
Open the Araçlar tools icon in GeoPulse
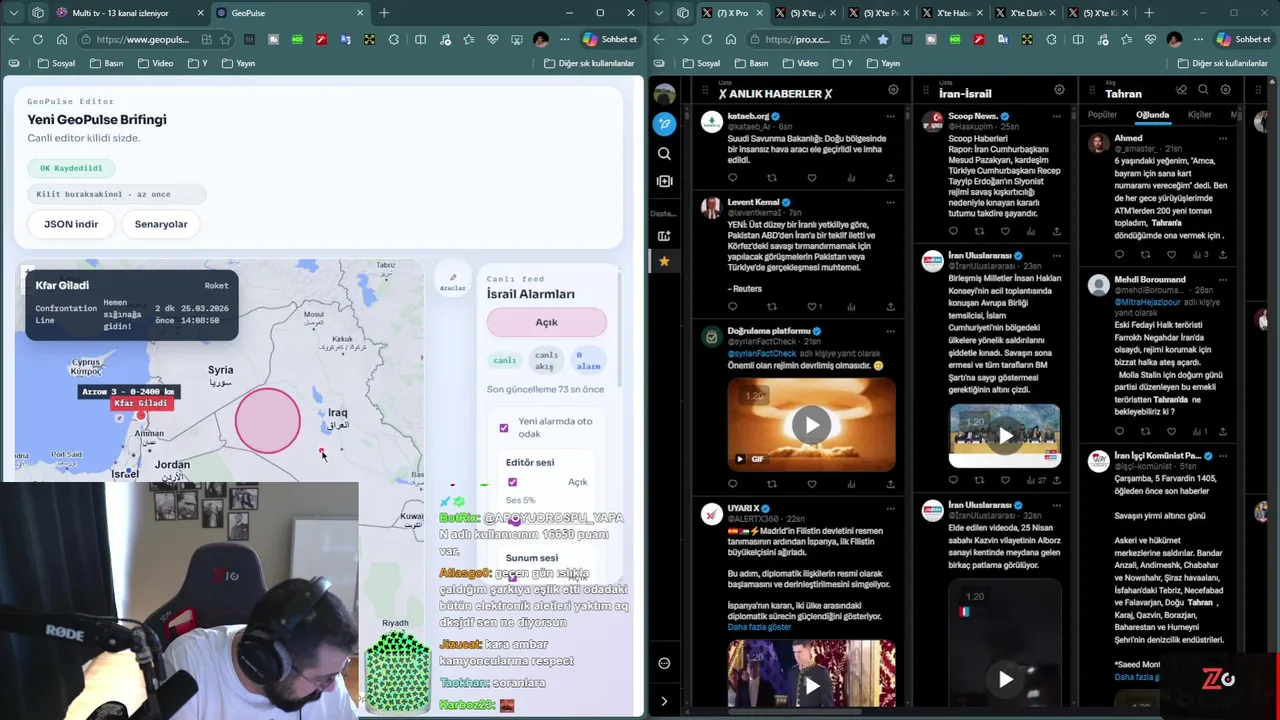453,281
